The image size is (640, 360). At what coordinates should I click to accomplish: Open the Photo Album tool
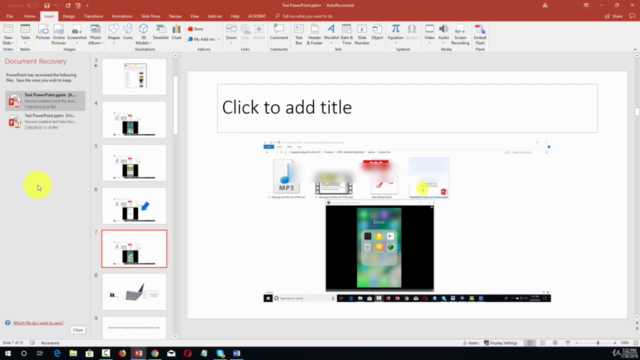point(96,34)
